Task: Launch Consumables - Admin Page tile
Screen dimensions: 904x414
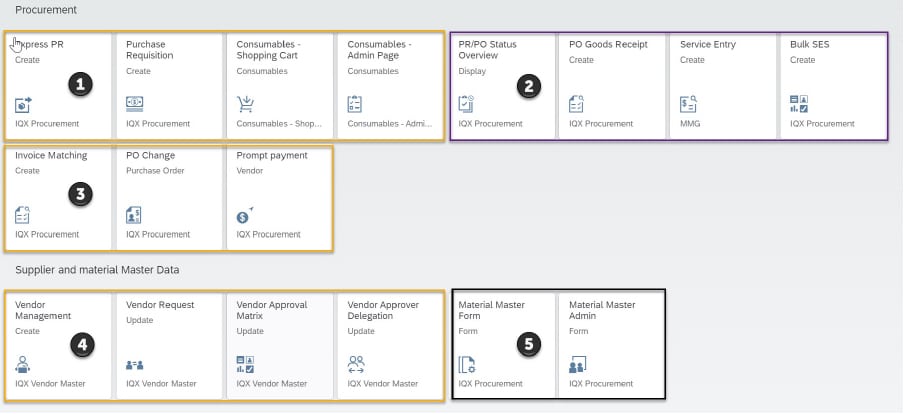Action: click(390, 86)
